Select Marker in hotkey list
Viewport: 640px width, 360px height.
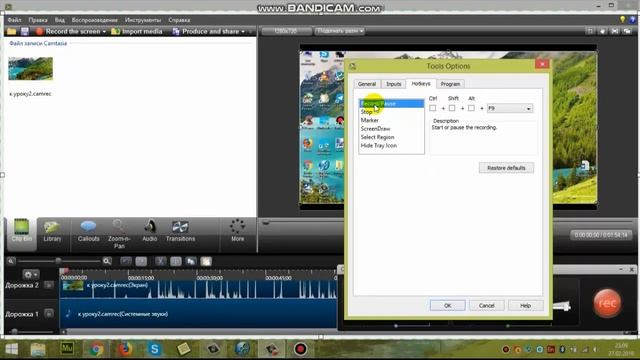(x=391, y=120)
